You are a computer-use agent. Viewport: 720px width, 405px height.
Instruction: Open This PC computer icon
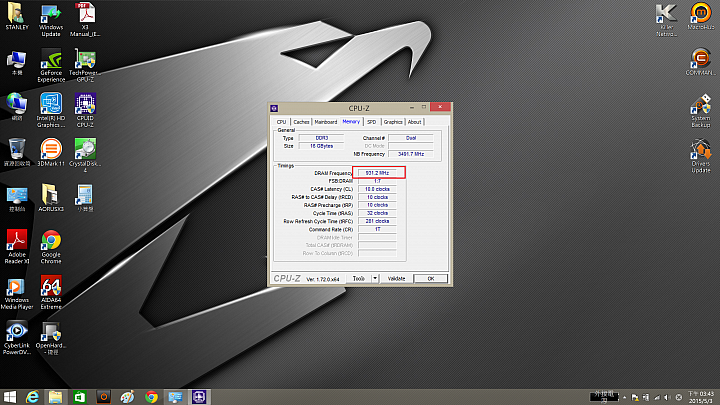click(x=17, y=62)
